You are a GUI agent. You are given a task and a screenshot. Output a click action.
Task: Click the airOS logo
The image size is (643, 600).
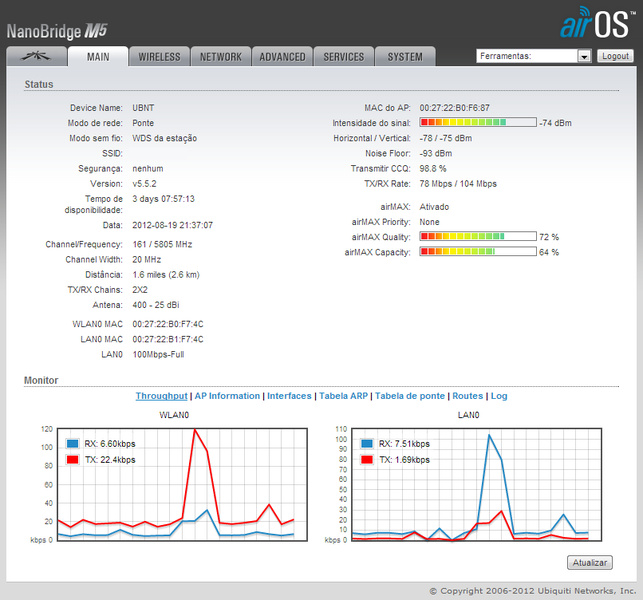(597, 23)
